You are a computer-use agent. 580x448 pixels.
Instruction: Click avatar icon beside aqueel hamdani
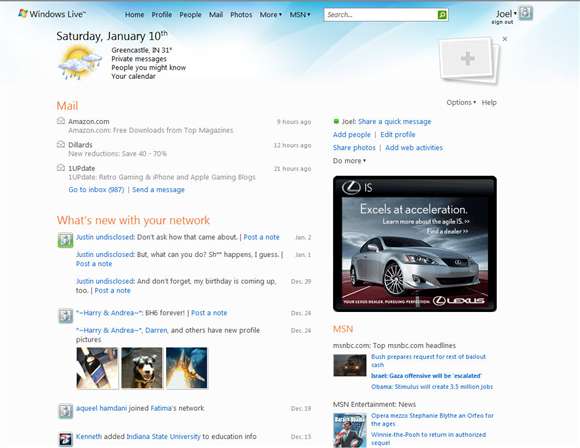[x=65, y=411]
